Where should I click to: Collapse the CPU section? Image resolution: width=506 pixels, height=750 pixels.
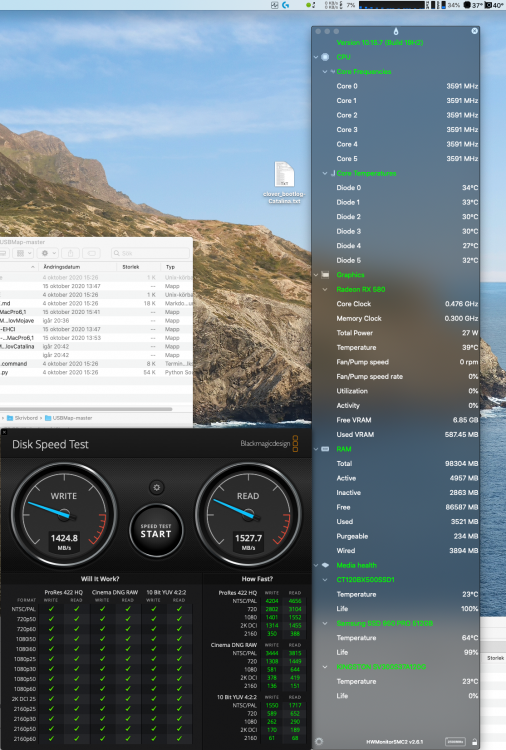pyautogui.click(x=316, y=57)
